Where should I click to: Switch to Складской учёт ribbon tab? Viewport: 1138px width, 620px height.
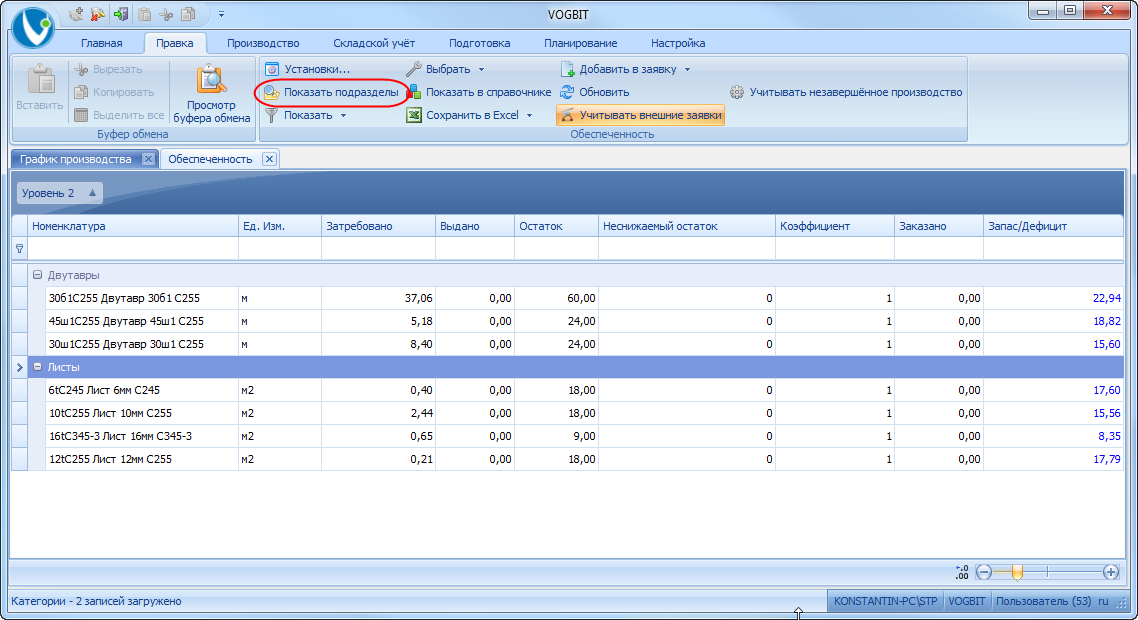pyautogui.click(x=375, y=43)
